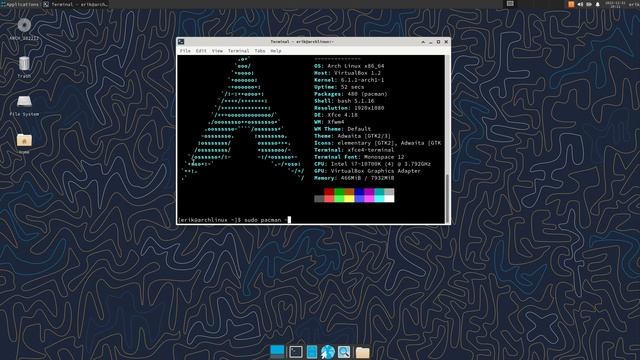Click the 'Shell: bash 5.1.16' line
Image resolution: width=640 pixels, height=360 pixels.
coord(344,101)
